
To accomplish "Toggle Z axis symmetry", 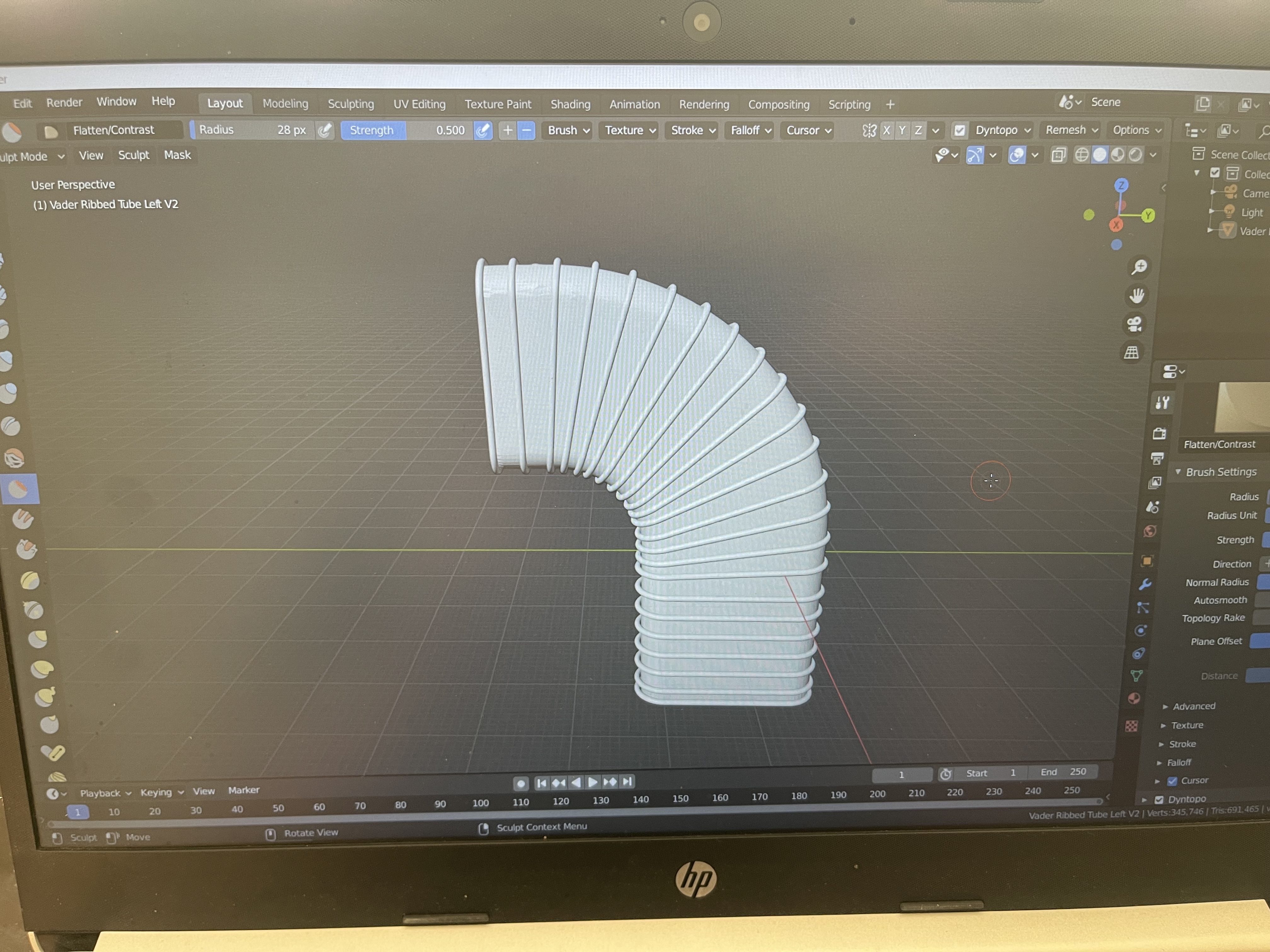I will (918, 130).
